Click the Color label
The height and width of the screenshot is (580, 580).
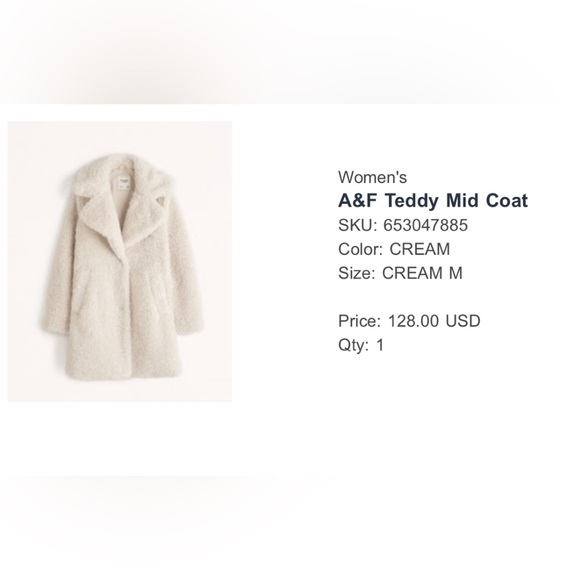[x=361, y=249]
